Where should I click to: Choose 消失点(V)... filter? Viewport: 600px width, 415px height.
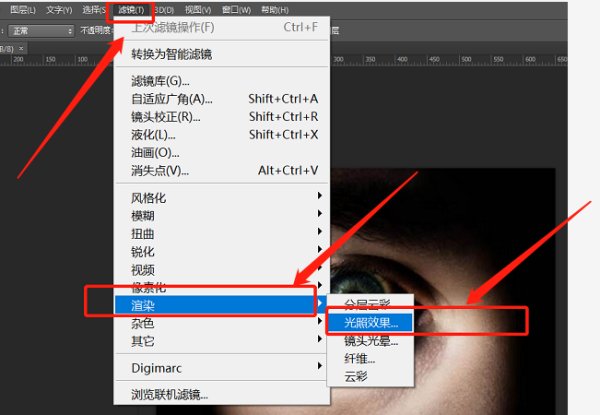222,171
